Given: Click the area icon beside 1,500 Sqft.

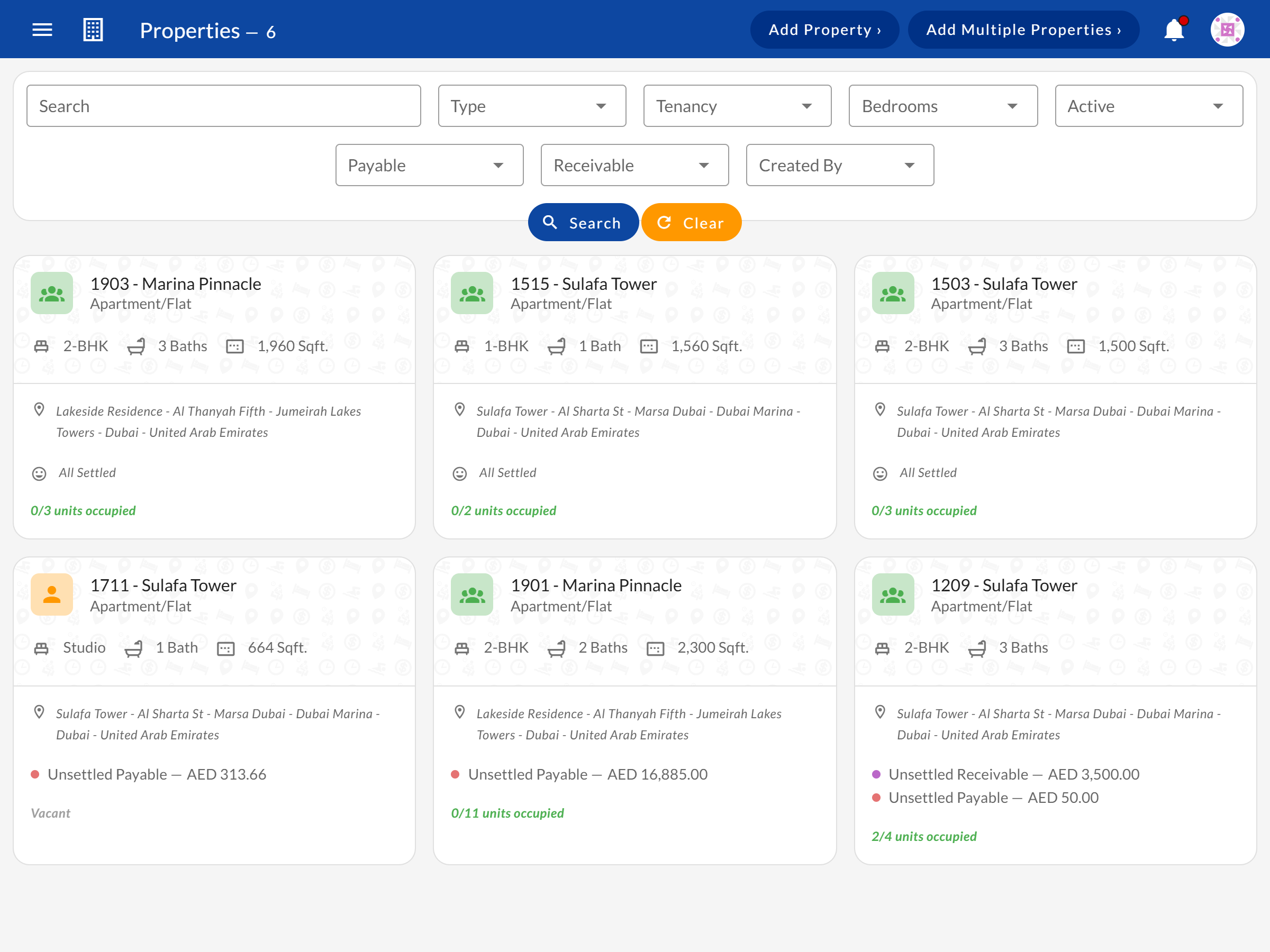Looking at the screenshot, I should coord(1076,346).
